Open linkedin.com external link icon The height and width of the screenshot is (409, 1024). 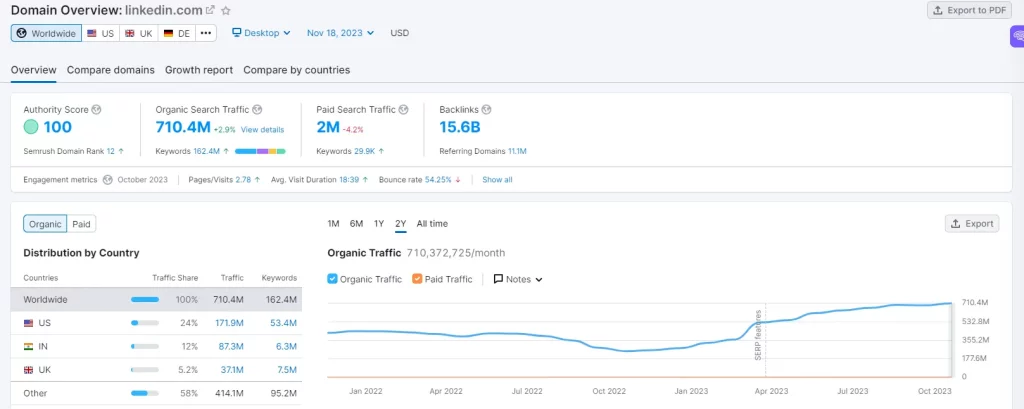(x=210, y=10)
